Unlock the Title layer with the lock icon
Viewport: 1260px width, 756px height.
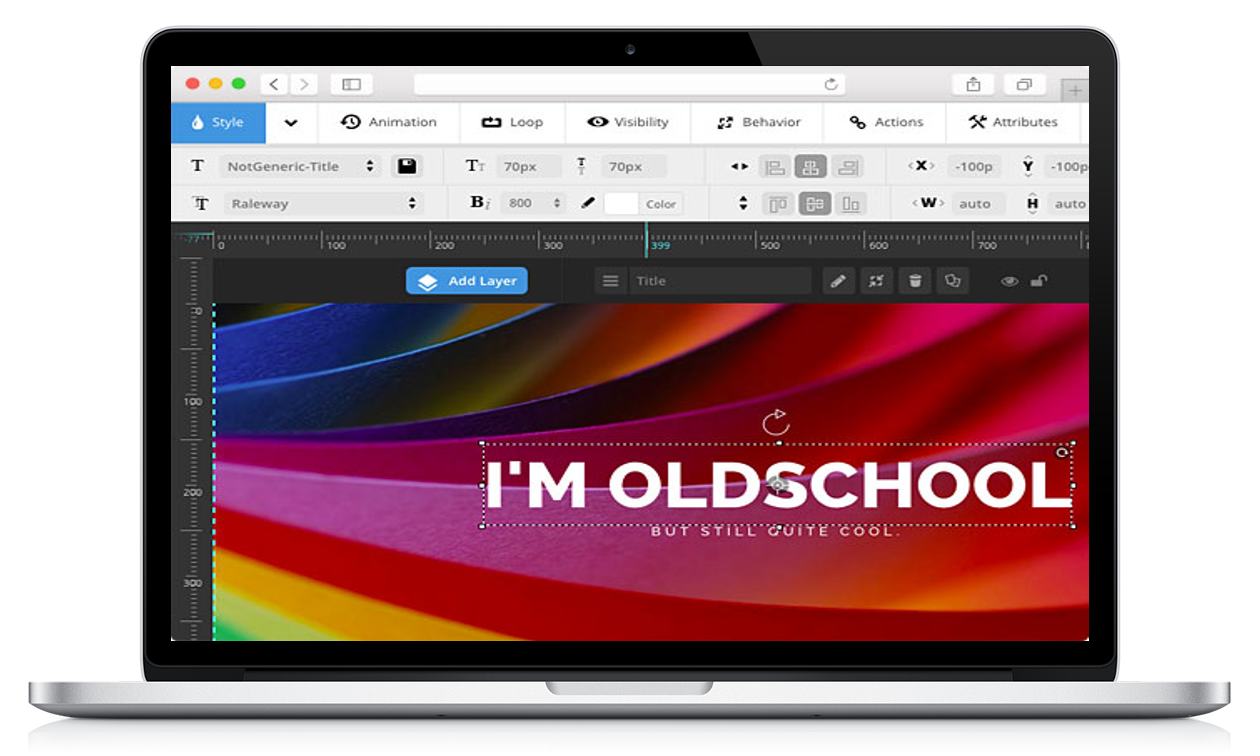[1039, 281]
